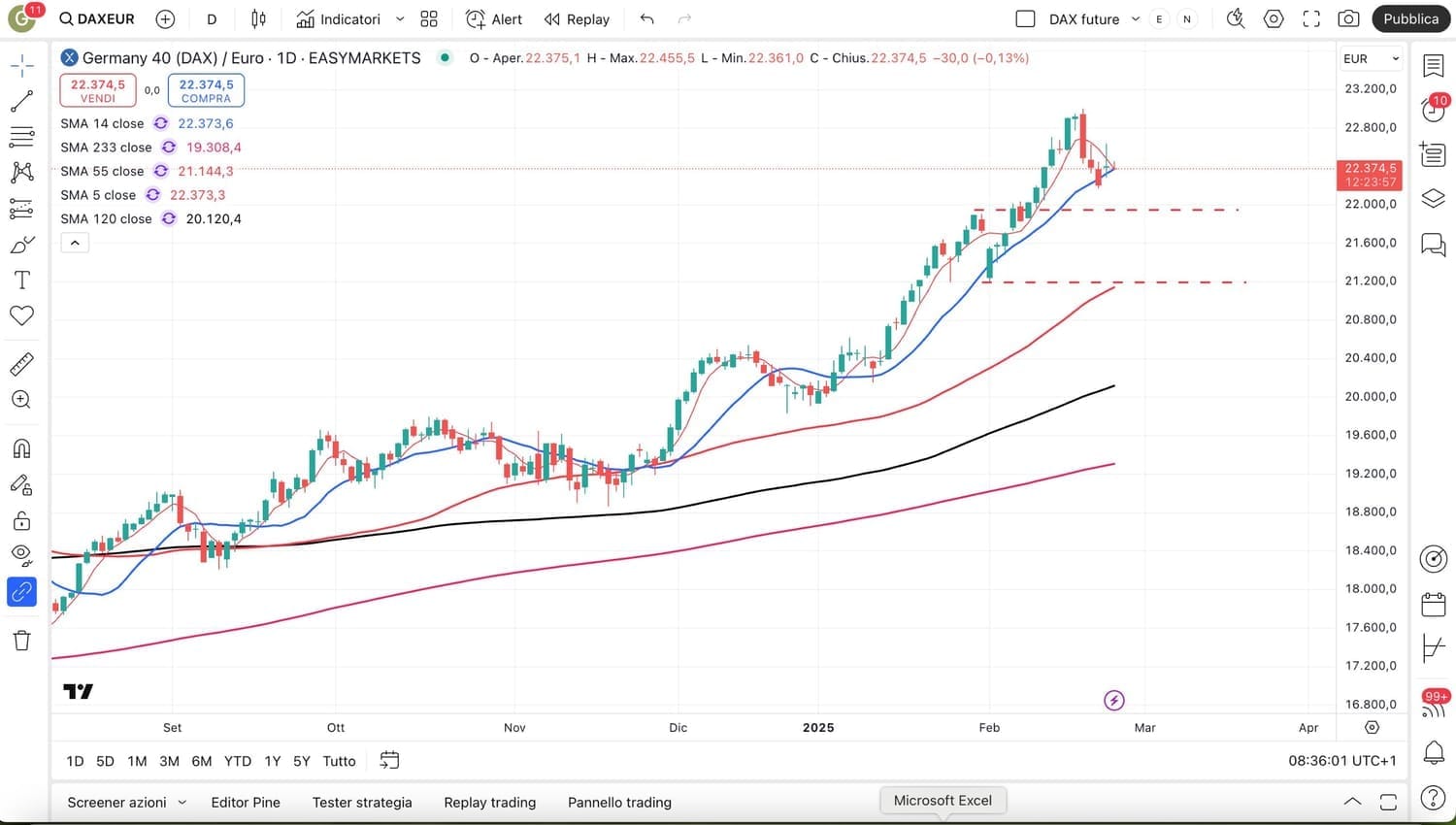This screenshot has width=1456, height=825.
Task: Click the ruler measure tool
Action: pyautogui.click(x=21, y=364)
